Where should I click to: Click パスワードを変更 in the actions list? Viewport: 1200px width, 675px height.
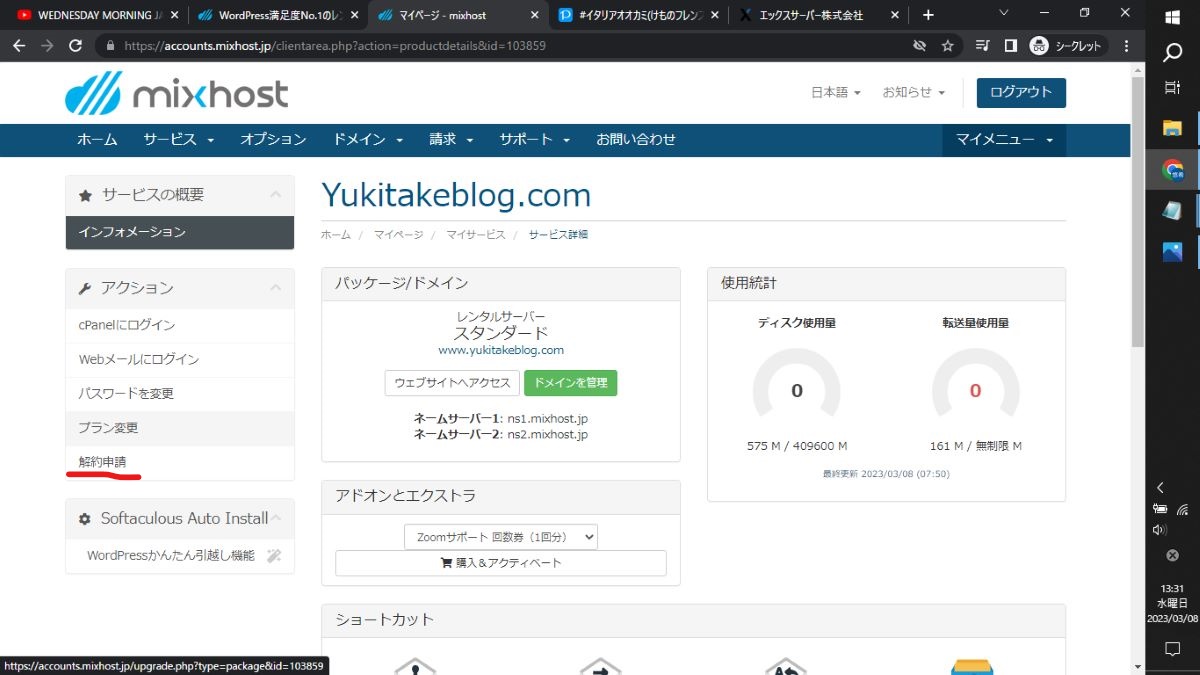pos(180,393)
